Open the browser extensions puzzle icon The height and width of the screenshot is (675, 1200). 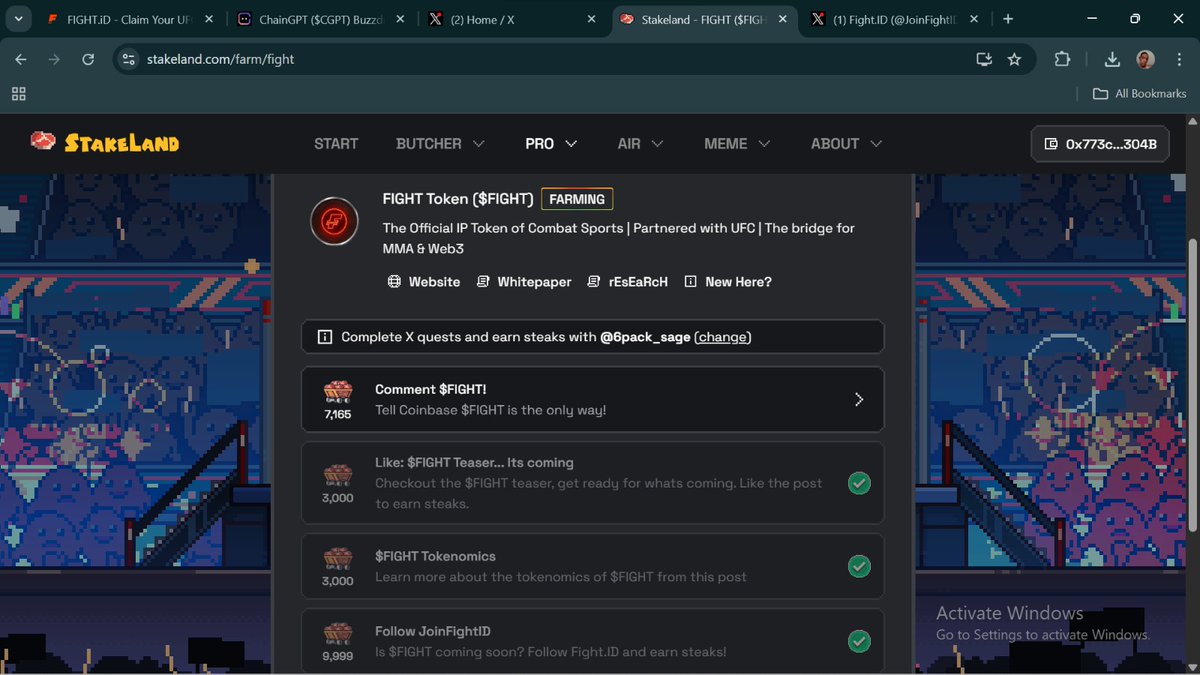pos(1062,59)
